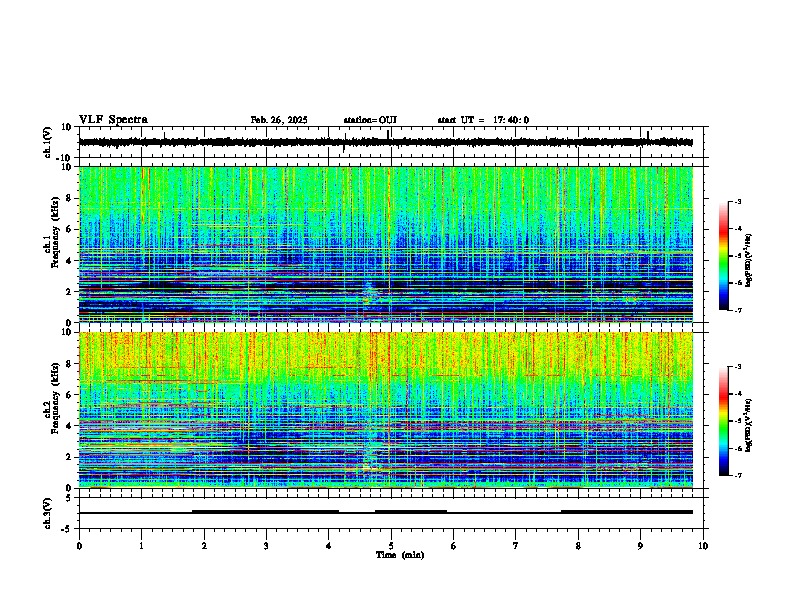Click the ch.1 spectrogram color scale bar
The width and height of the screenshot is (792, 612).
tap(723, 256)
